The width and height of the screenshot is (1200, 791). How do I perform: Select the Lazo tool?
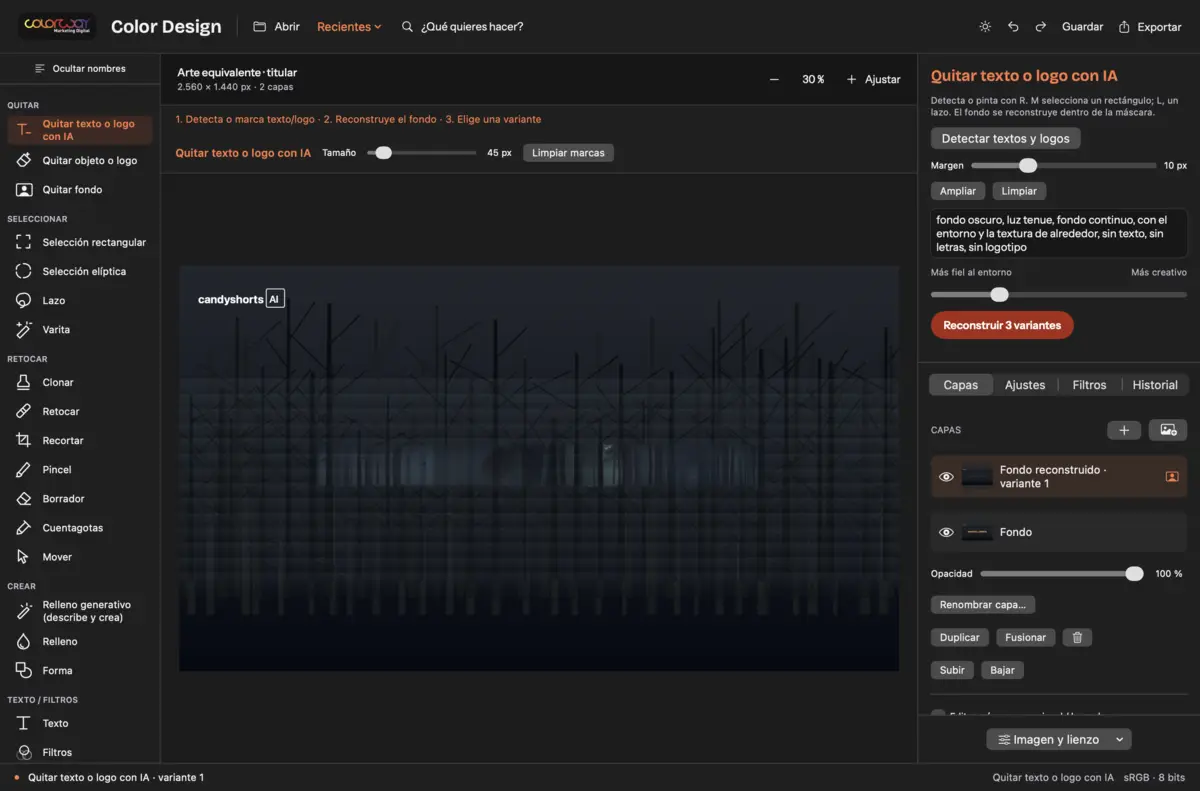pyautogui.click(x=80, y=300)
